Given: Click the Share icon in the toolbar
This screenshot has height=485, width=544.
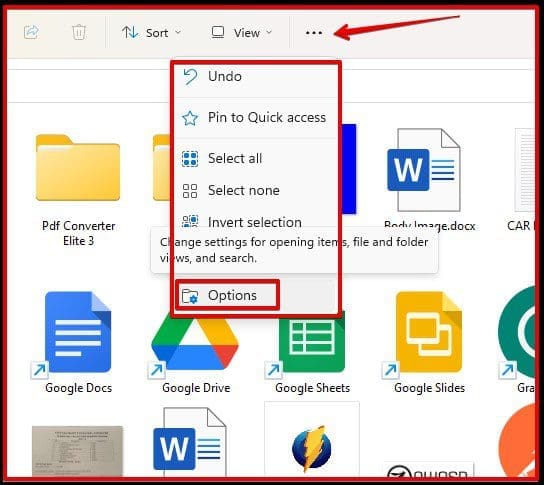Looking at the screenshot, I should click(x=31, y=33).
